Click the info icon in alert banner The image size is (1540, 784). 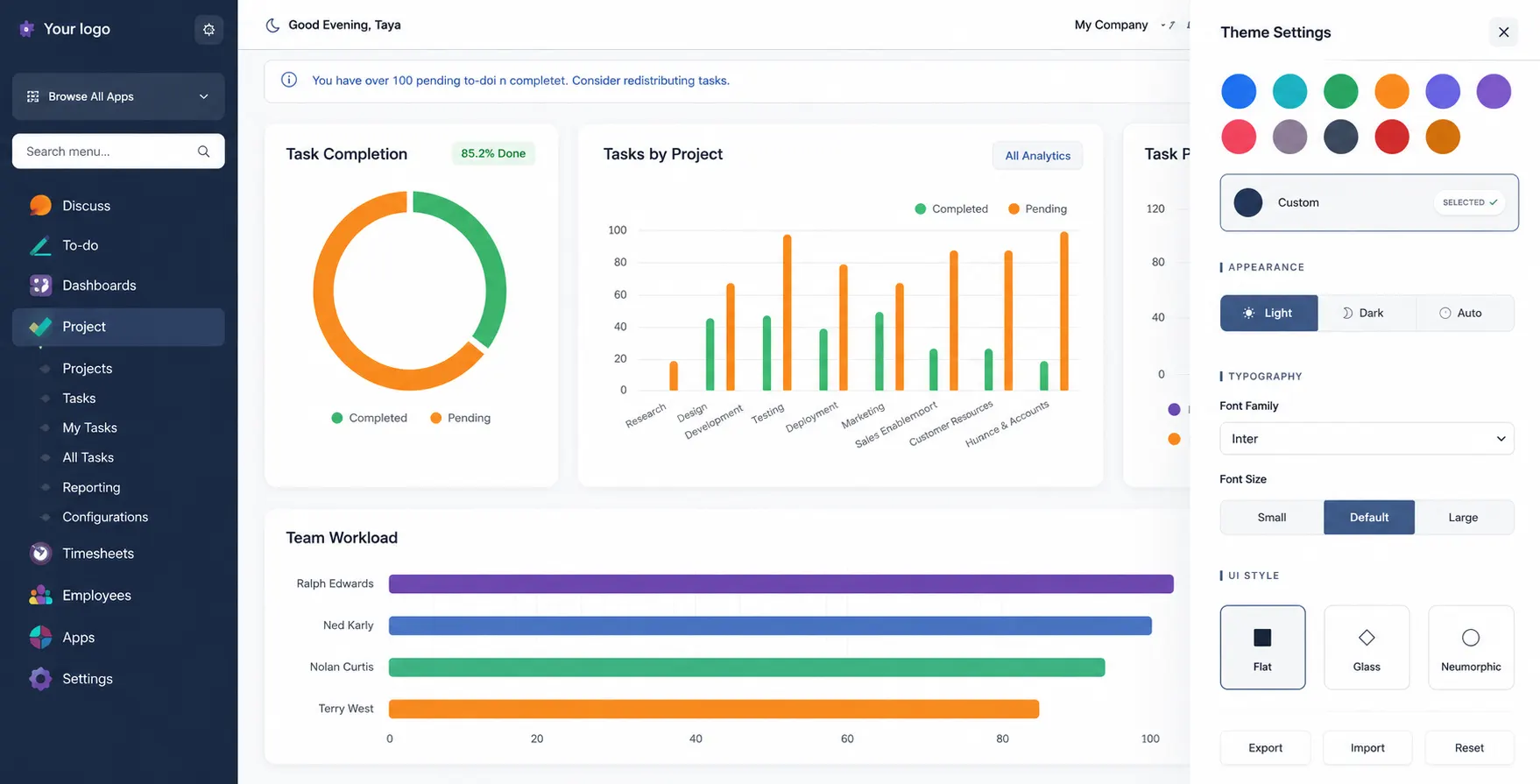click(289, 80)
